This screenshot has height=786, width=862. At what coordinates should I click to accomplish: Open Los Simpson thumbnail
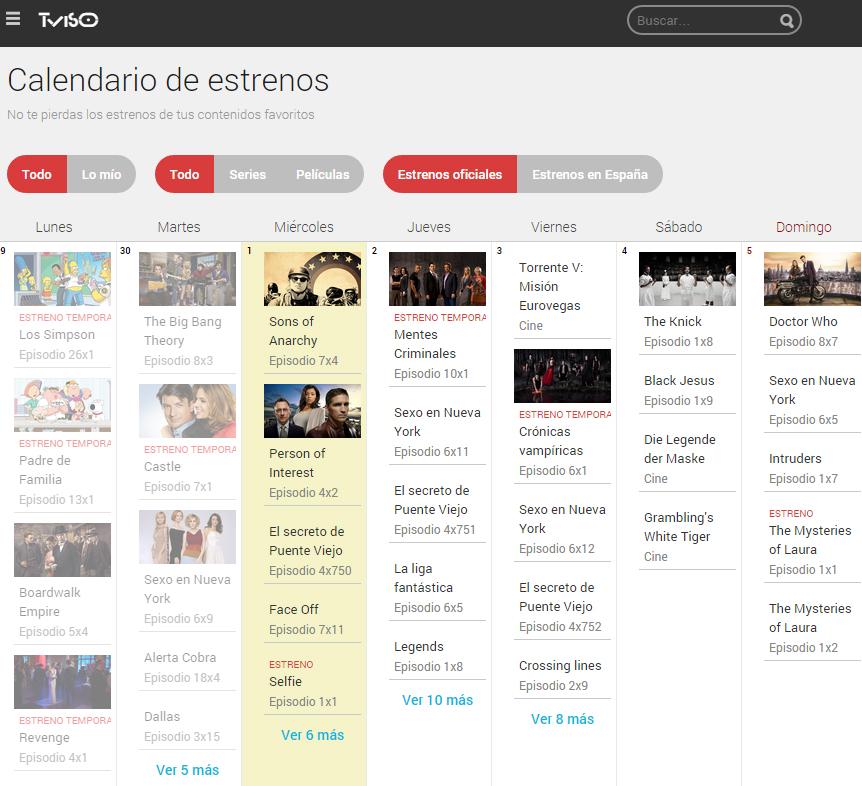[x=62, y=279]
